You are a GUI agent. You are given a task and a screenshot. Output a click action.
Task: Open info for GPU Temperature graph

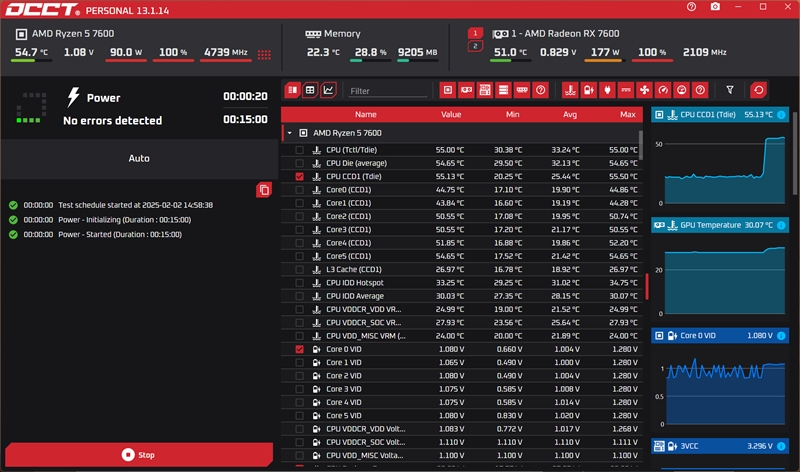click(x=781, y=225)
